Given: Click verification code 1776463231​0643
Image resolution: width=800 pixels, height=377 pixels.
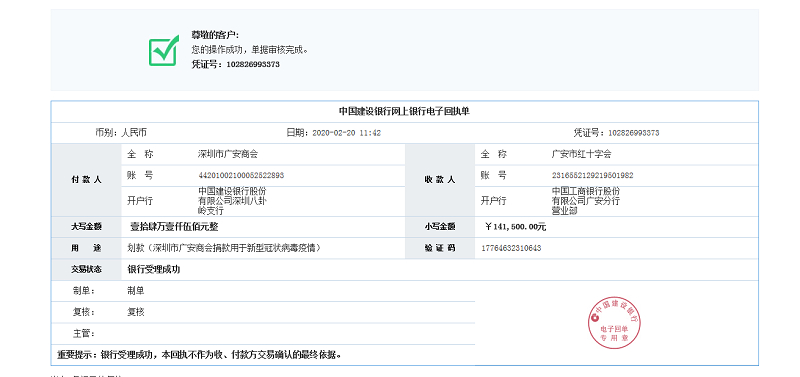Looking at the screenshot, I should coord(511,248).
